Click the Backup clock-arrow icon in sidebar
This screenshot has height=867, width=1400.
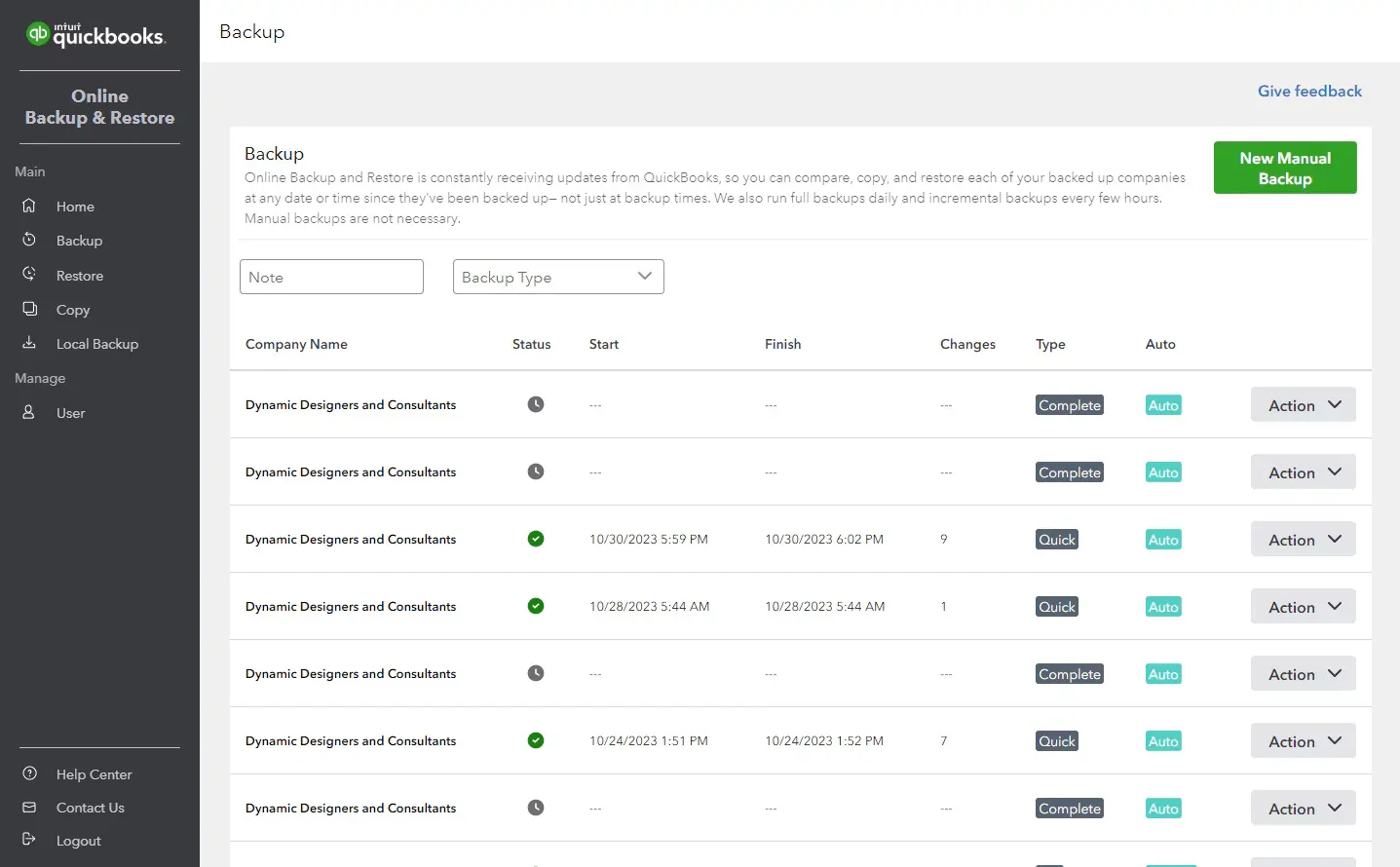click(x=29, y=240)
